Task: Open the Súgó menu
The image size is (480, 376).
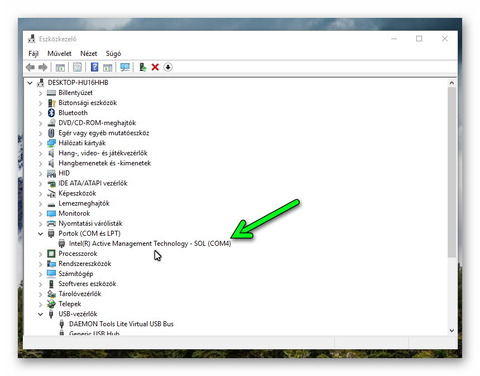Action: (x=113, y=53)
